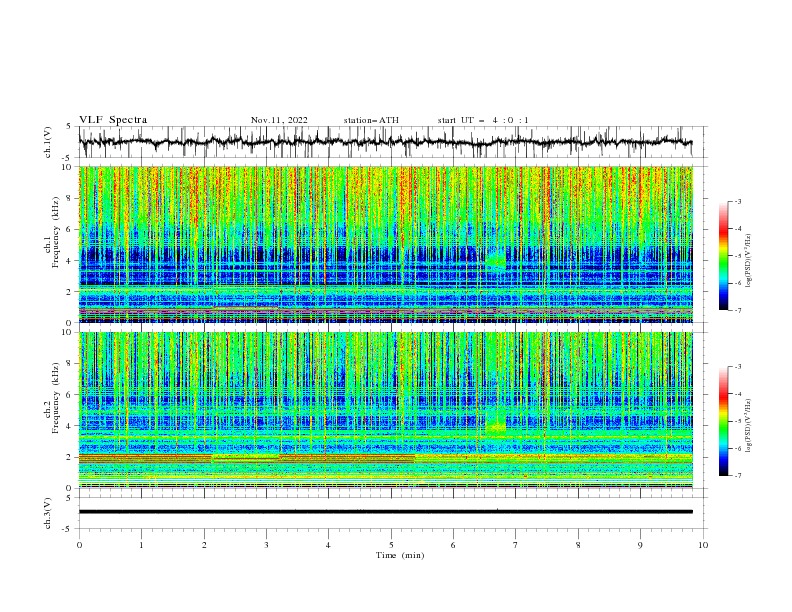Click the ch.1 PSD color bar
Screen dimensions: 792x612
click(723, 256)
